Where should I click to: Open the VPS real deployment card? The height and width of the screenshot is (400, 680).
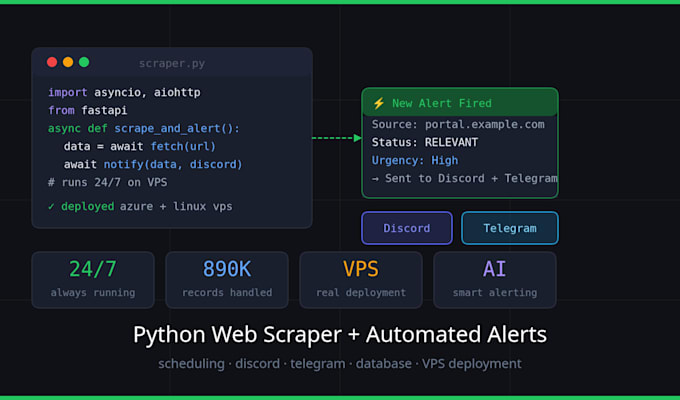(361, 280)
